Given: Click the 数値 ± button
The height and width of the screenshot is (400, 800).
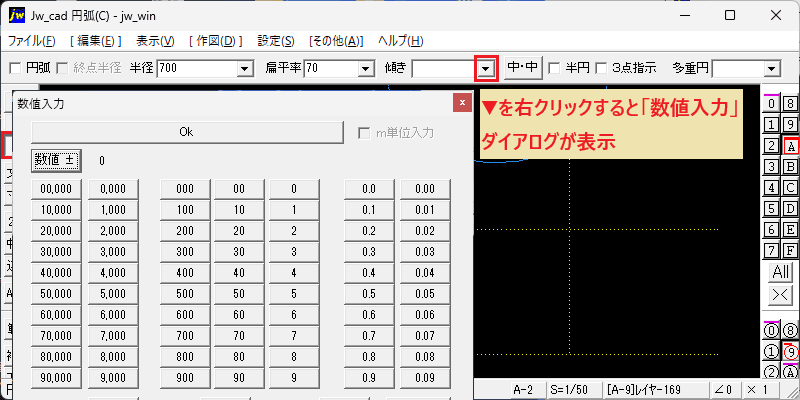Looking at the screenshot, I should (x=56, y=161).
